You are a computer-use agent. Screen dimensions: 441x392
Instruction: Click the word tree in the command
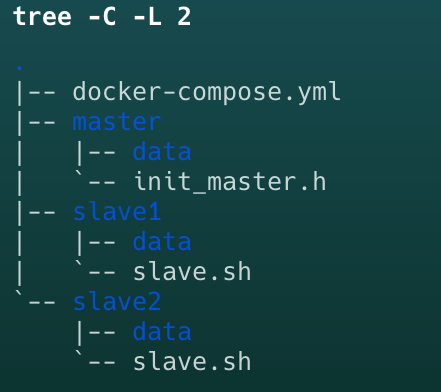tap(42, 17)
